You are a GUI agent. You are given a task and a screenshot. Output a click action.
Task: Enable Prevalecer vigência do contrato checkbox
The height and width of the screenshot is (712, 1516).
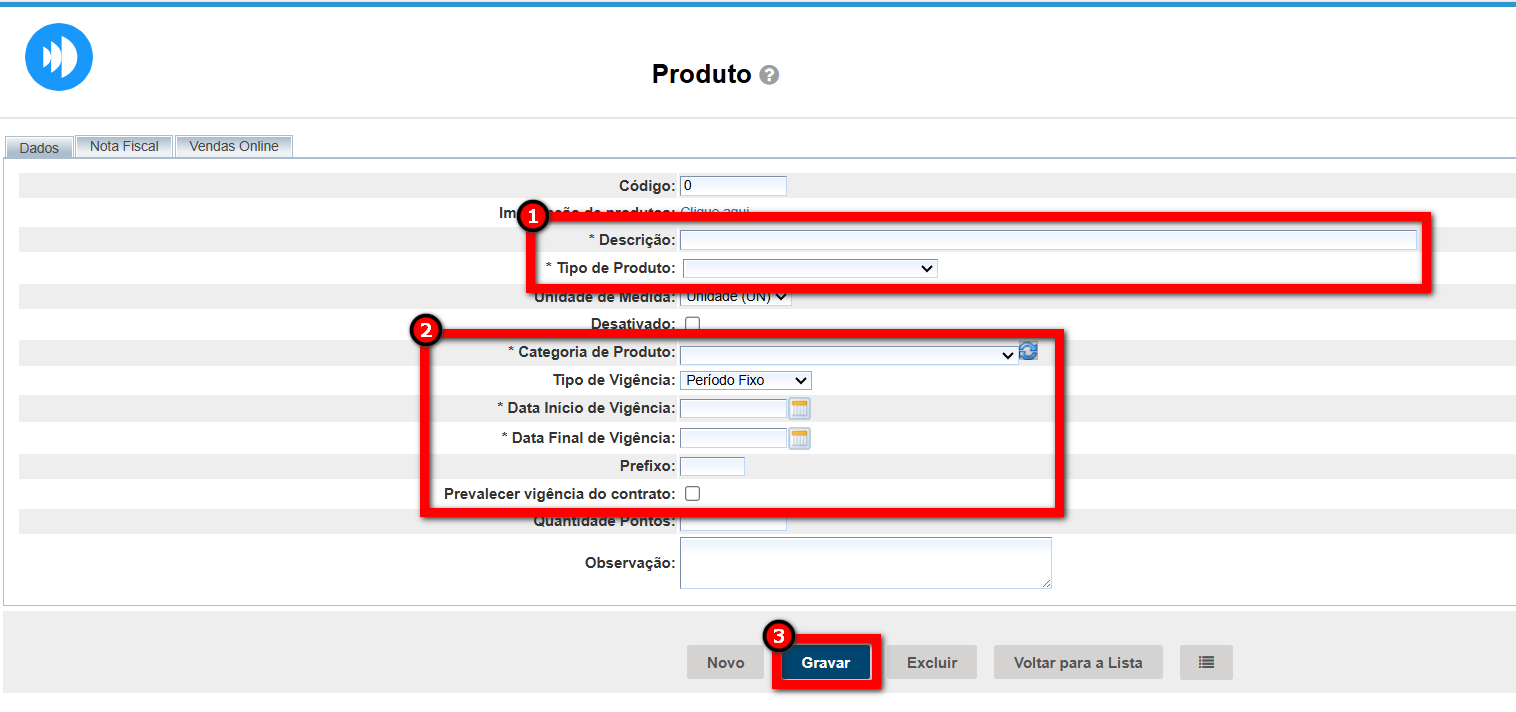pos(692,494)
